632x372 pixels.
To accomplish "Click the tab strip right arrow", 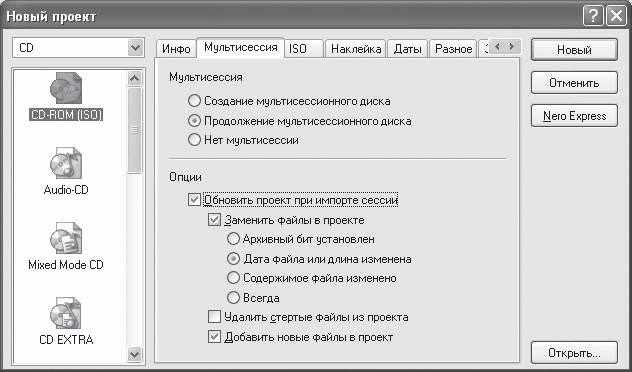I will pyautogui.click(x=512, y=47).
